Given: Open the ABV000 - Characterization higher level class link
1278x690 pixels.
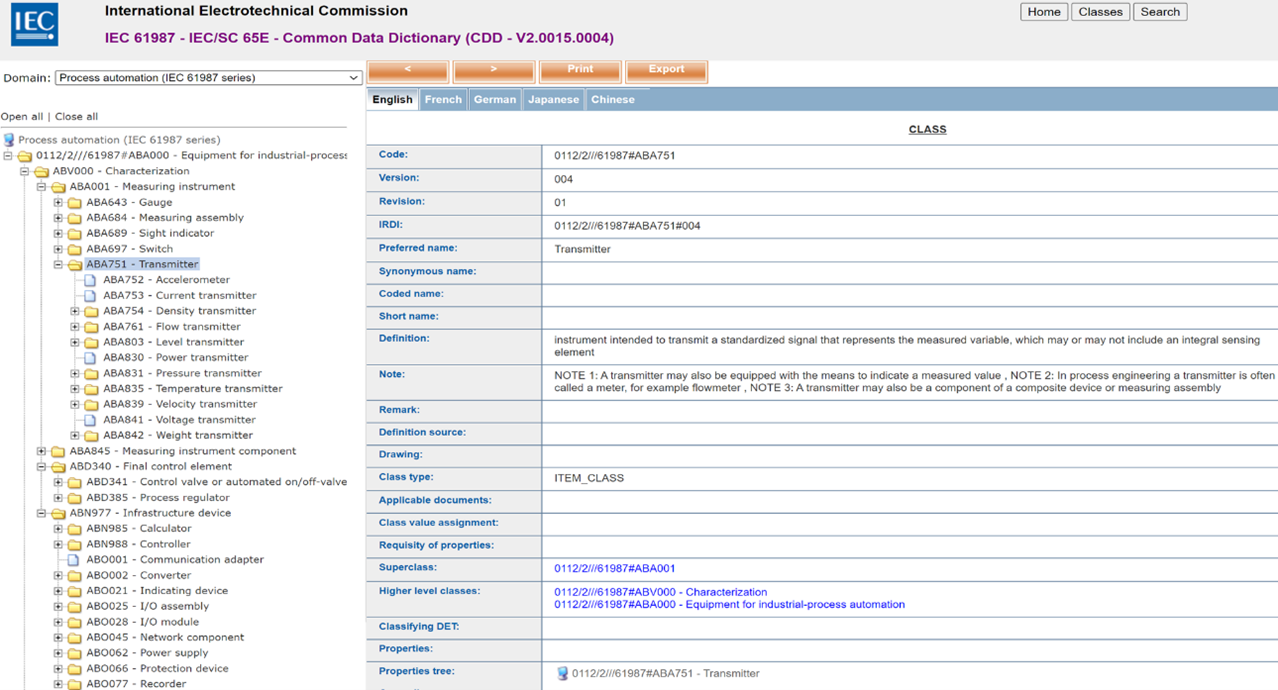Looking at the screenshot, I should (x=661, y=592).
